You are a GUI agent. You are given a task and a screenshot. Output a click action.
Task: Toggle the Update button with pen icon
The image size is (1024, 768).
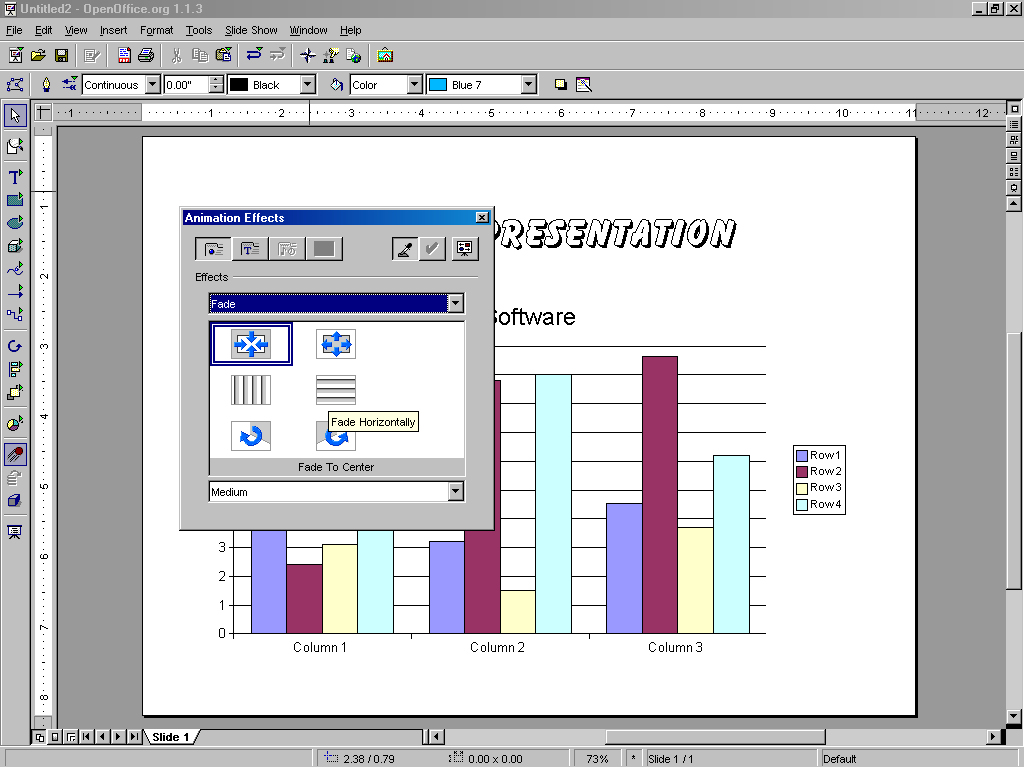click(405, 249)
